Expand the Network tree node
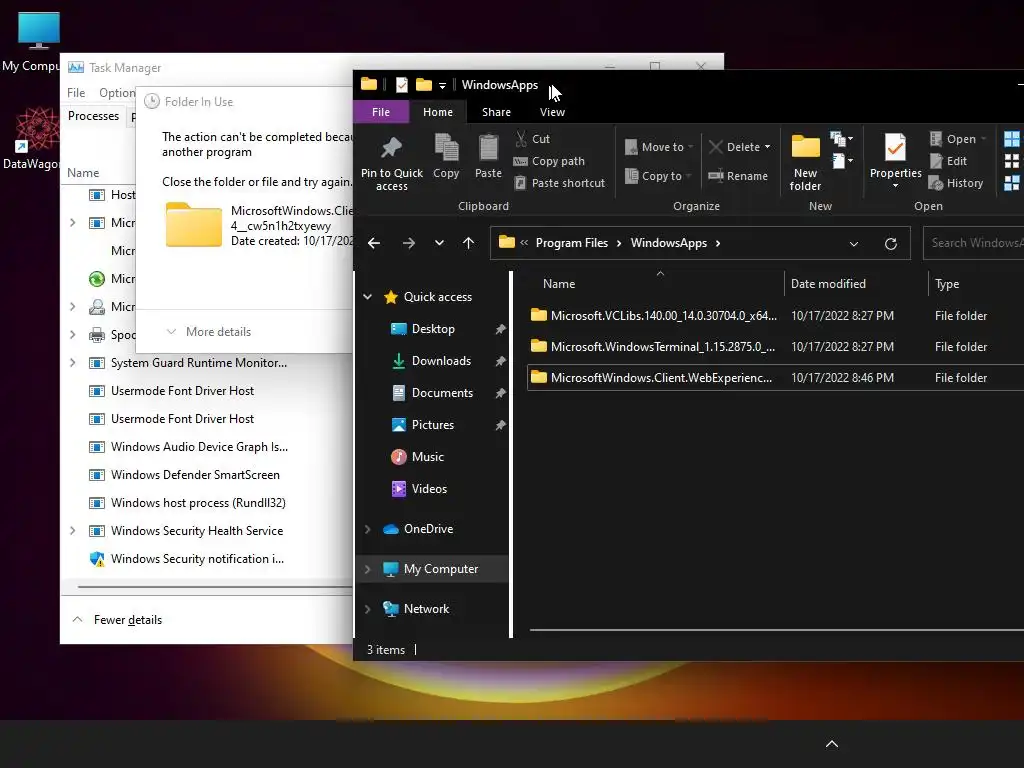Image resolution: width=1024 pixels, height=768 pixels. pos(368,609)
